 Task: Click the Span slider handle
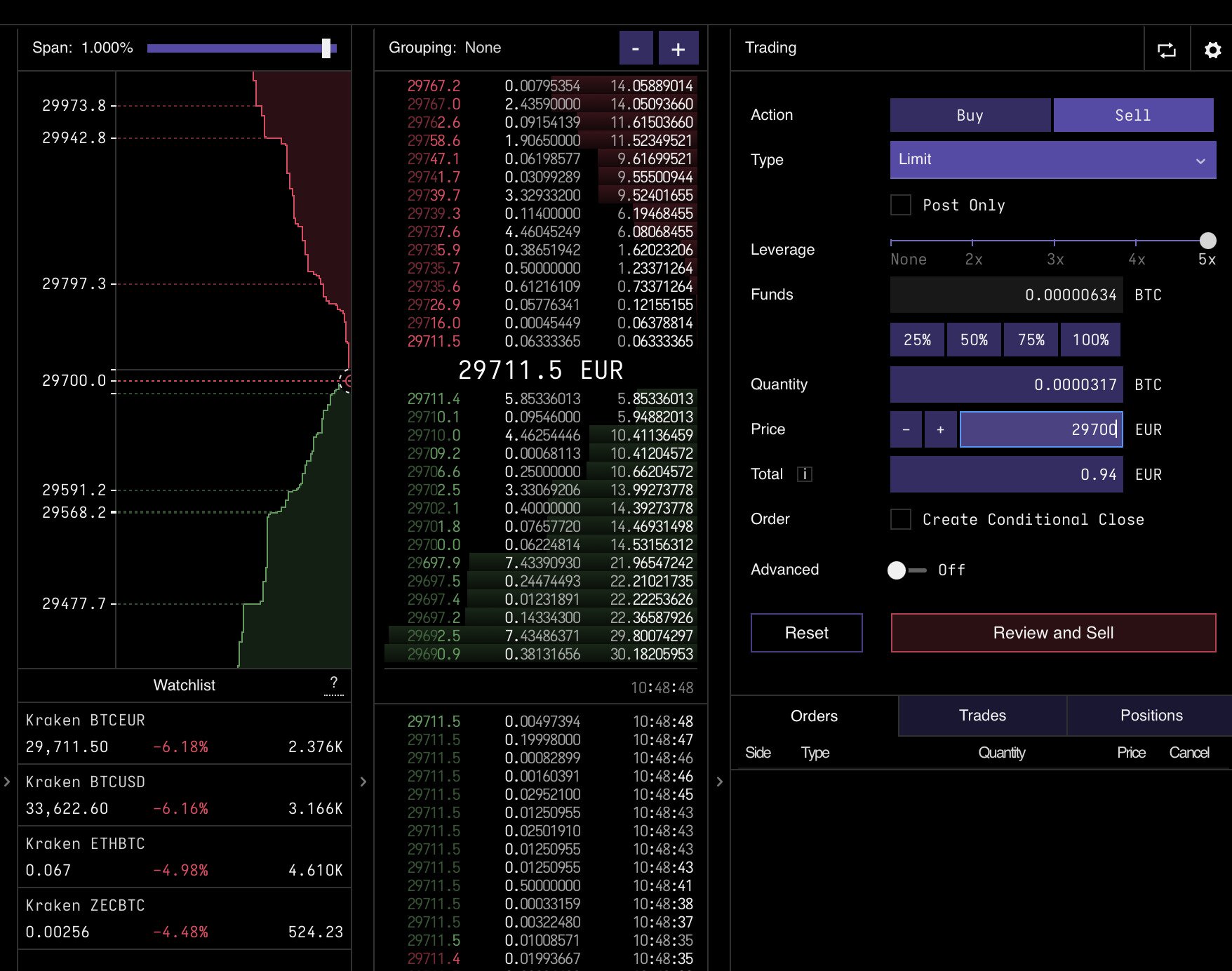click(326, 48)
